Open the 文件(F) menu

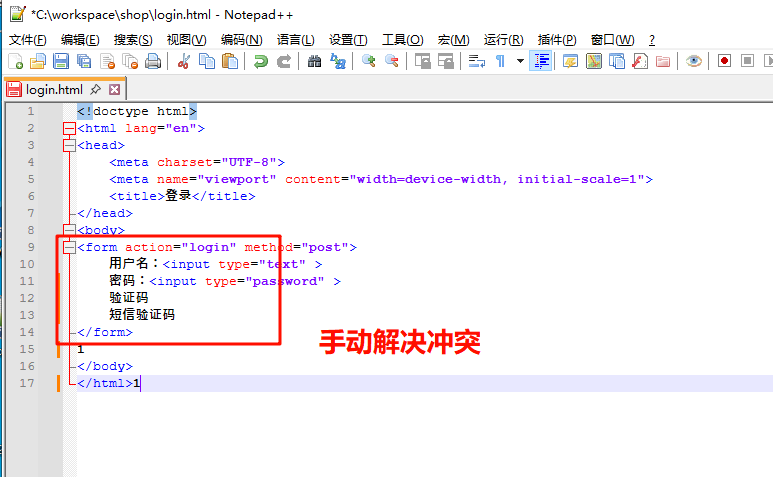point(28,40)
